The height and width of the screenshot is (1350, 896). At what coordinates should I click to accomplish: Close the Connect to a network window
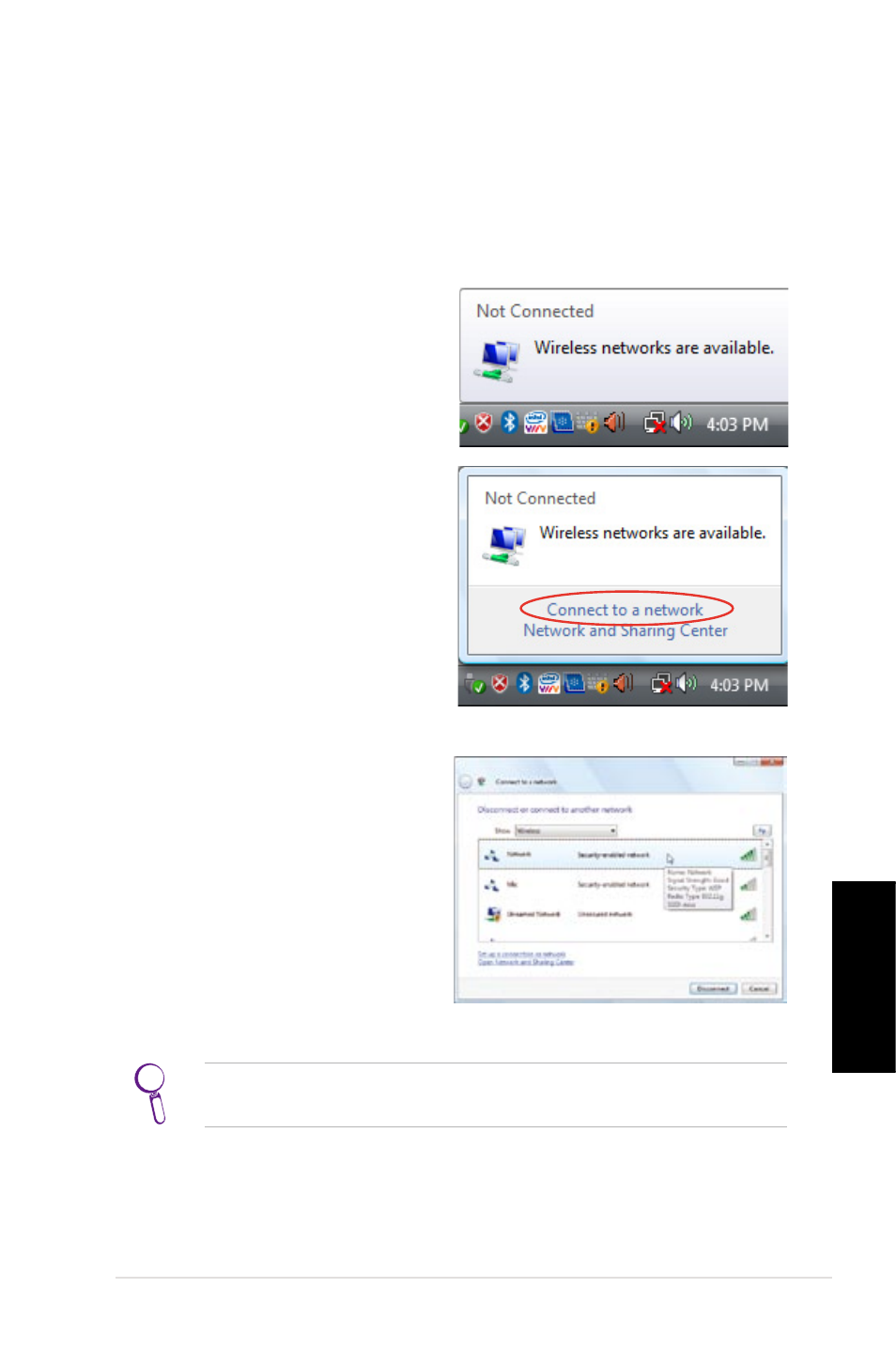coord(774,762)
